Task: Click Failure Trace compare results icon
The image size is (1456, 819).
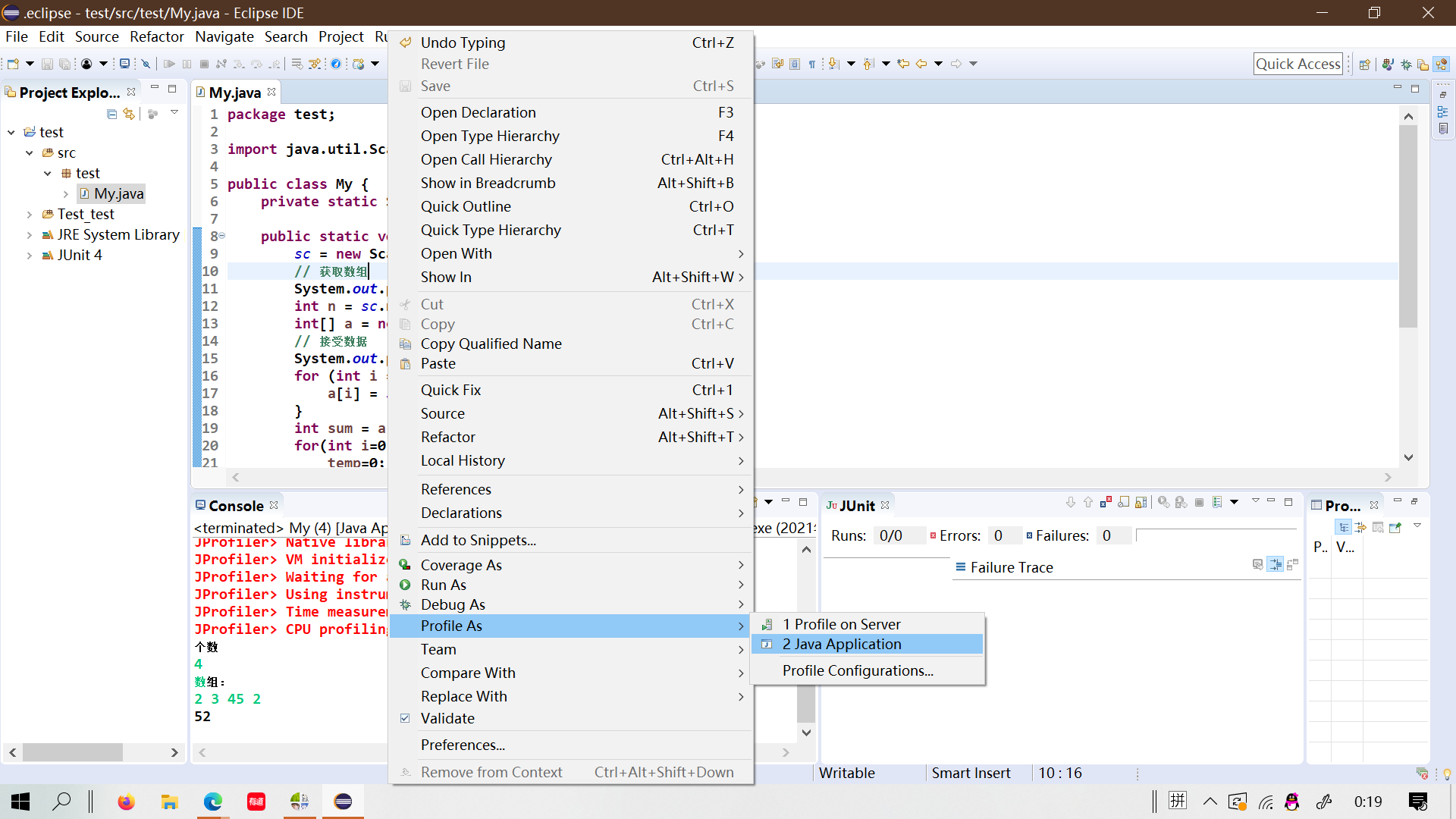Action: coord(1258,565)
